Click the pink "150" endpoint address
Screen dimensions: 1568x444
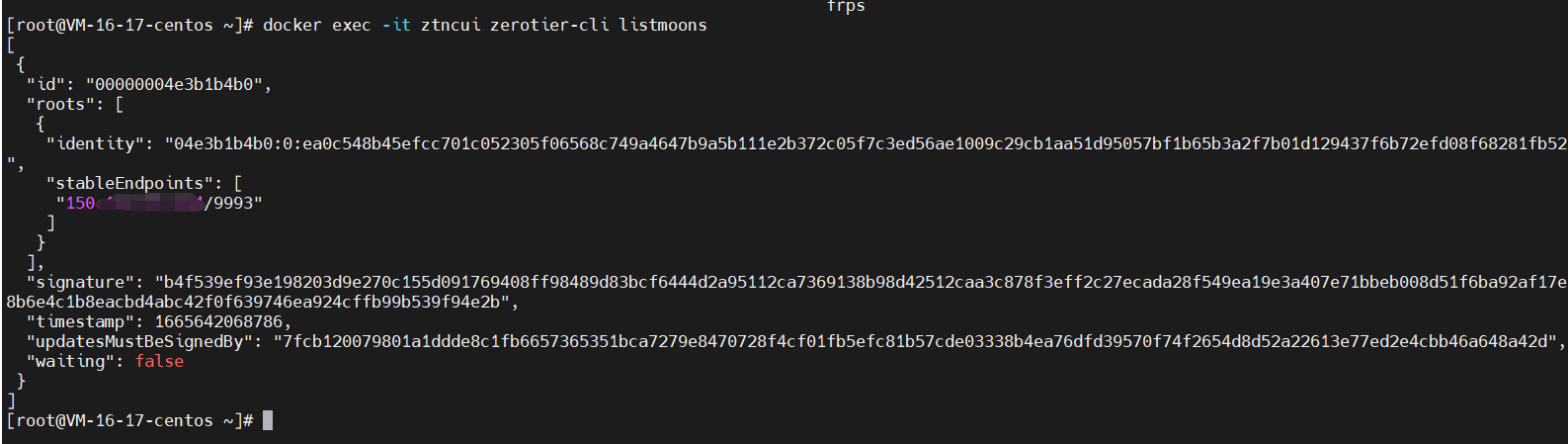coord(80,204)
